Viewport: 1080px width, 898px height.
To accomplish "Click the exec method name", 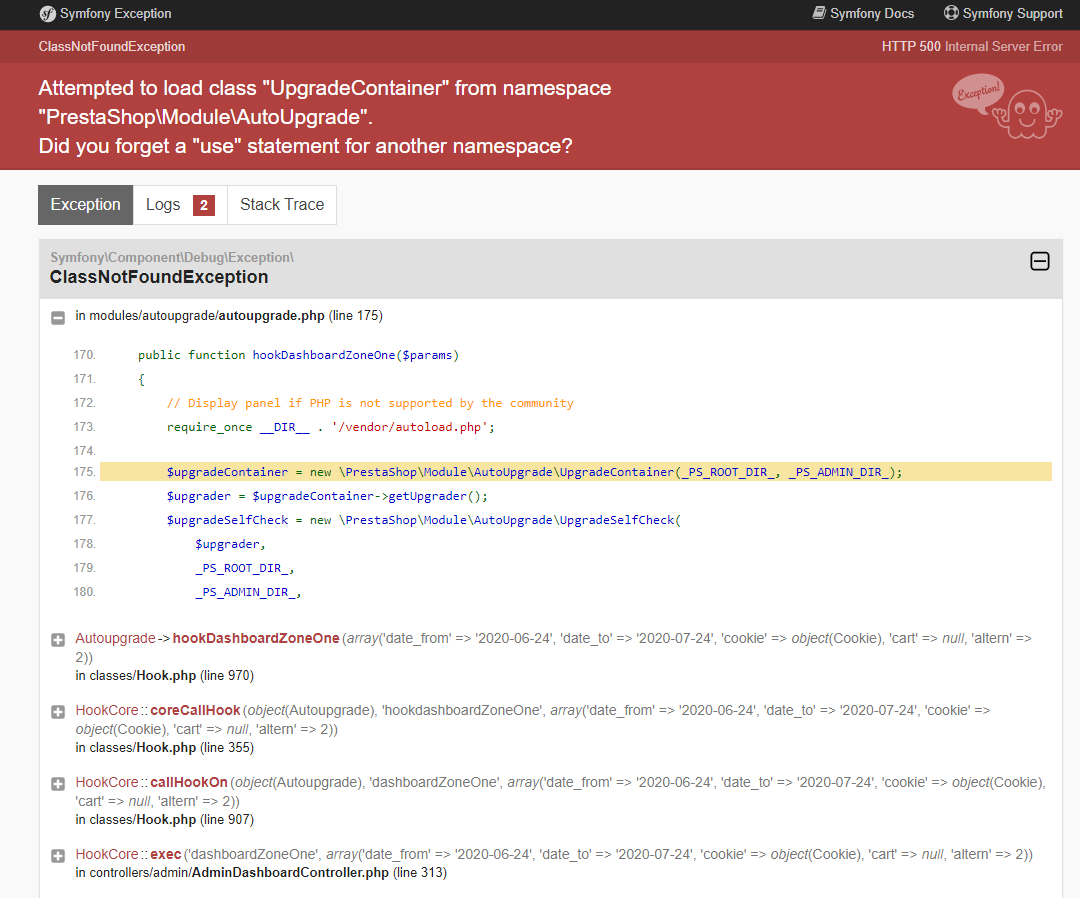I will click(166, 854).
